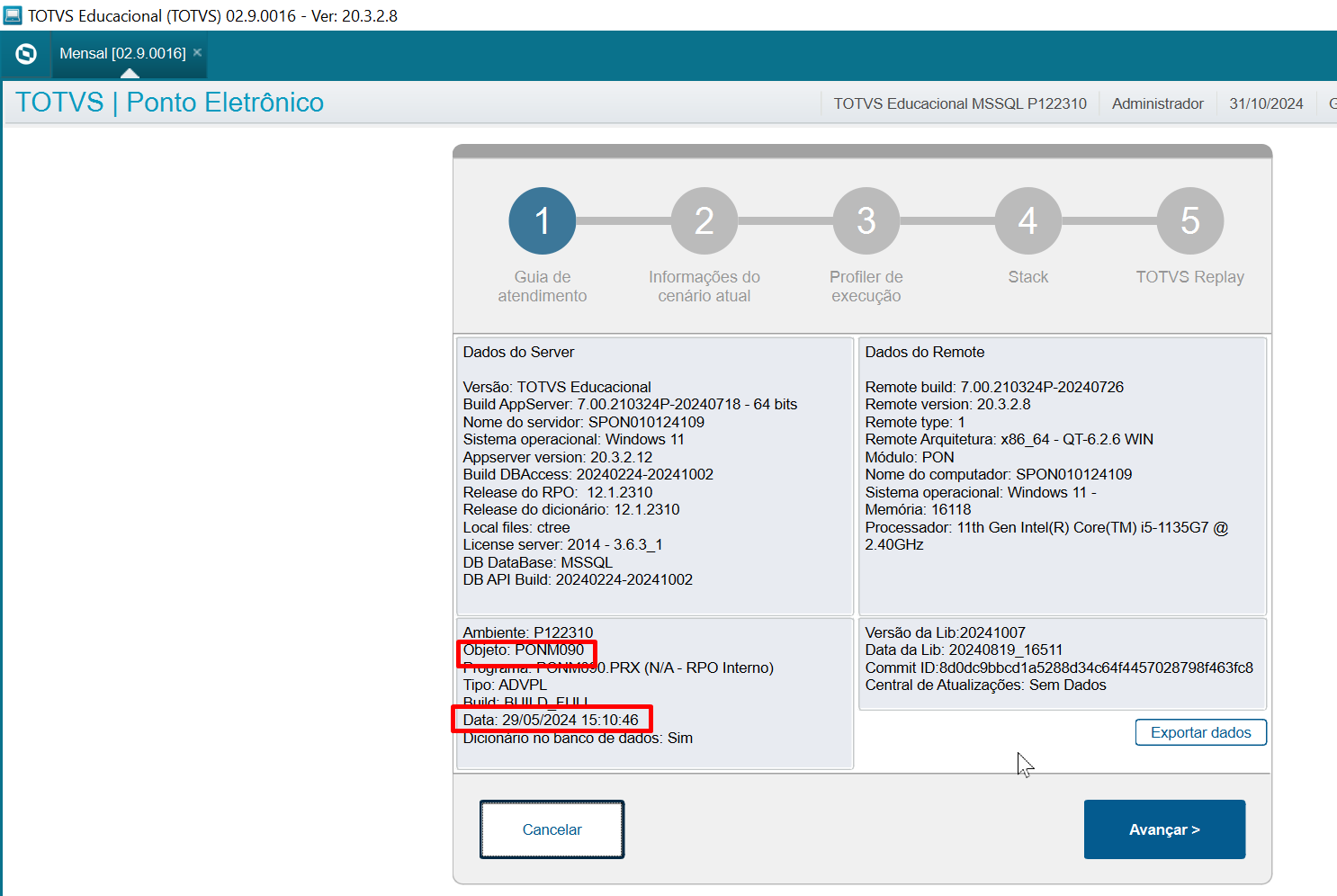The height and width of the screenshot is (896, 1337).
Task: Open step 3 Profiler de execução
Action: [x=866, y=220]
